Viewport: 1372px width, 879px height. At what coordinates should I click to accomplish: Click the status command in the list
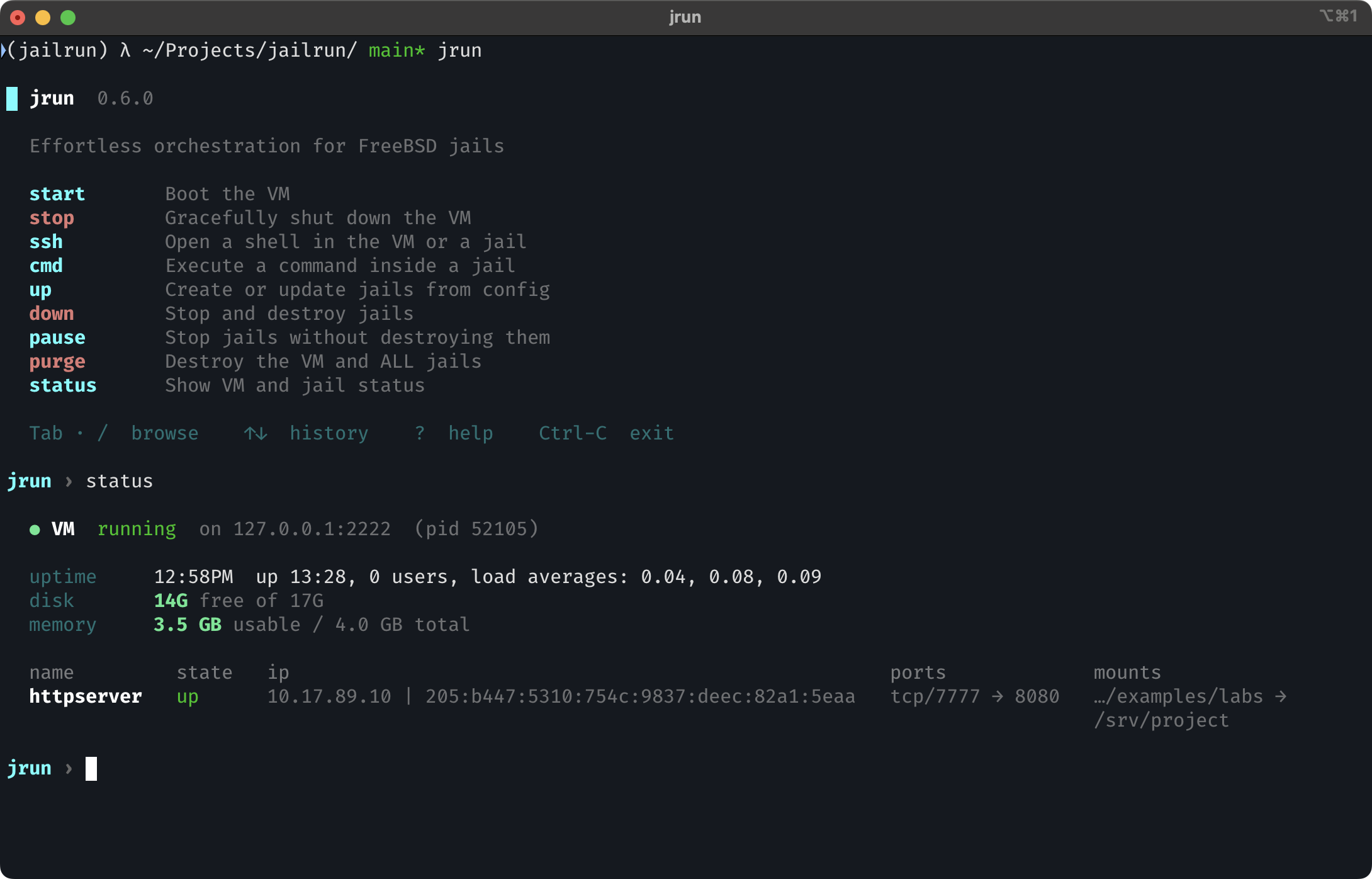(63, 386)
